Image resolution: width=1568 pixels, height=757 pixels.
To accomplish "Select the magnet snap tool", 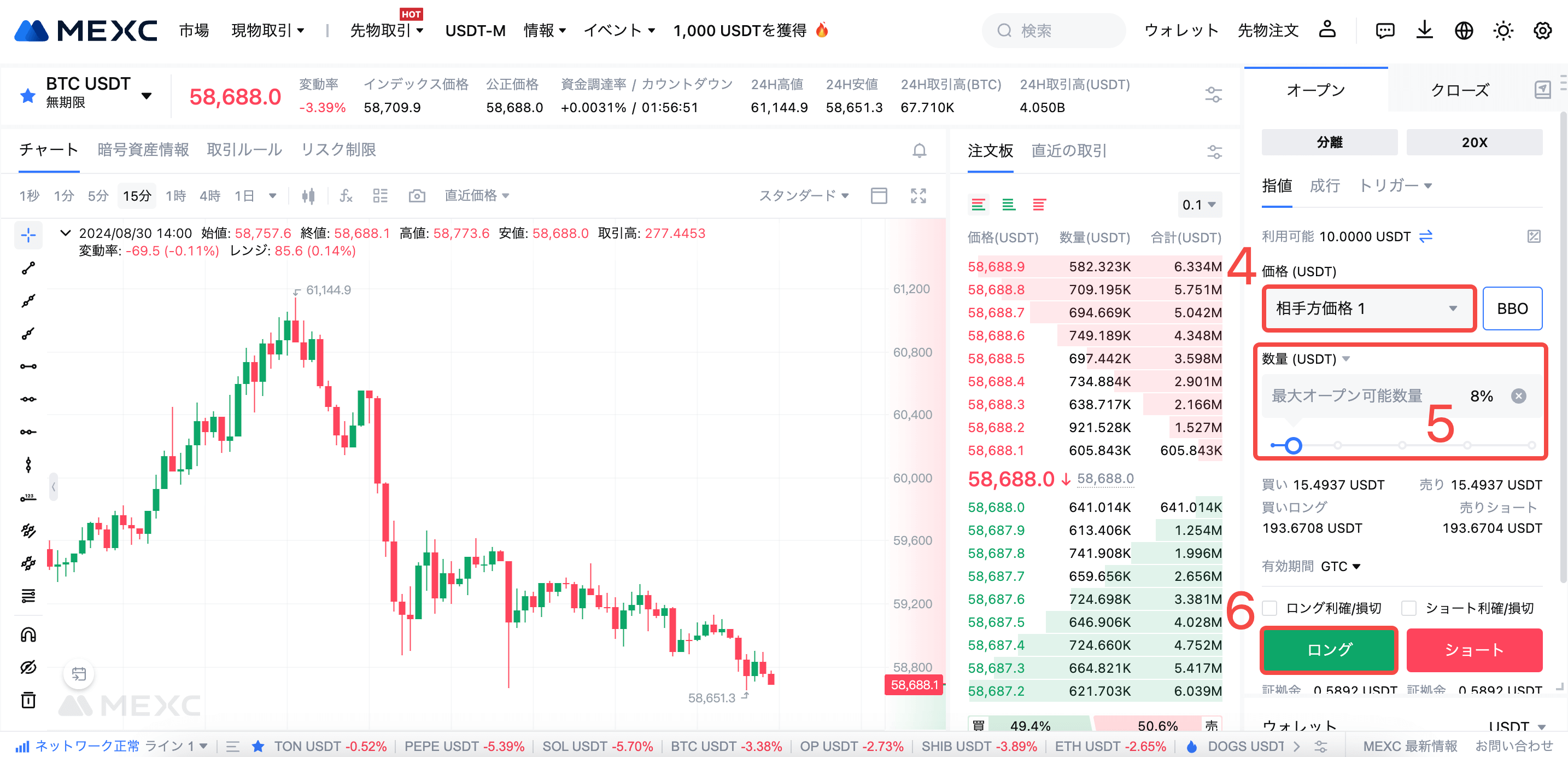I will click(x=28, y=634).
